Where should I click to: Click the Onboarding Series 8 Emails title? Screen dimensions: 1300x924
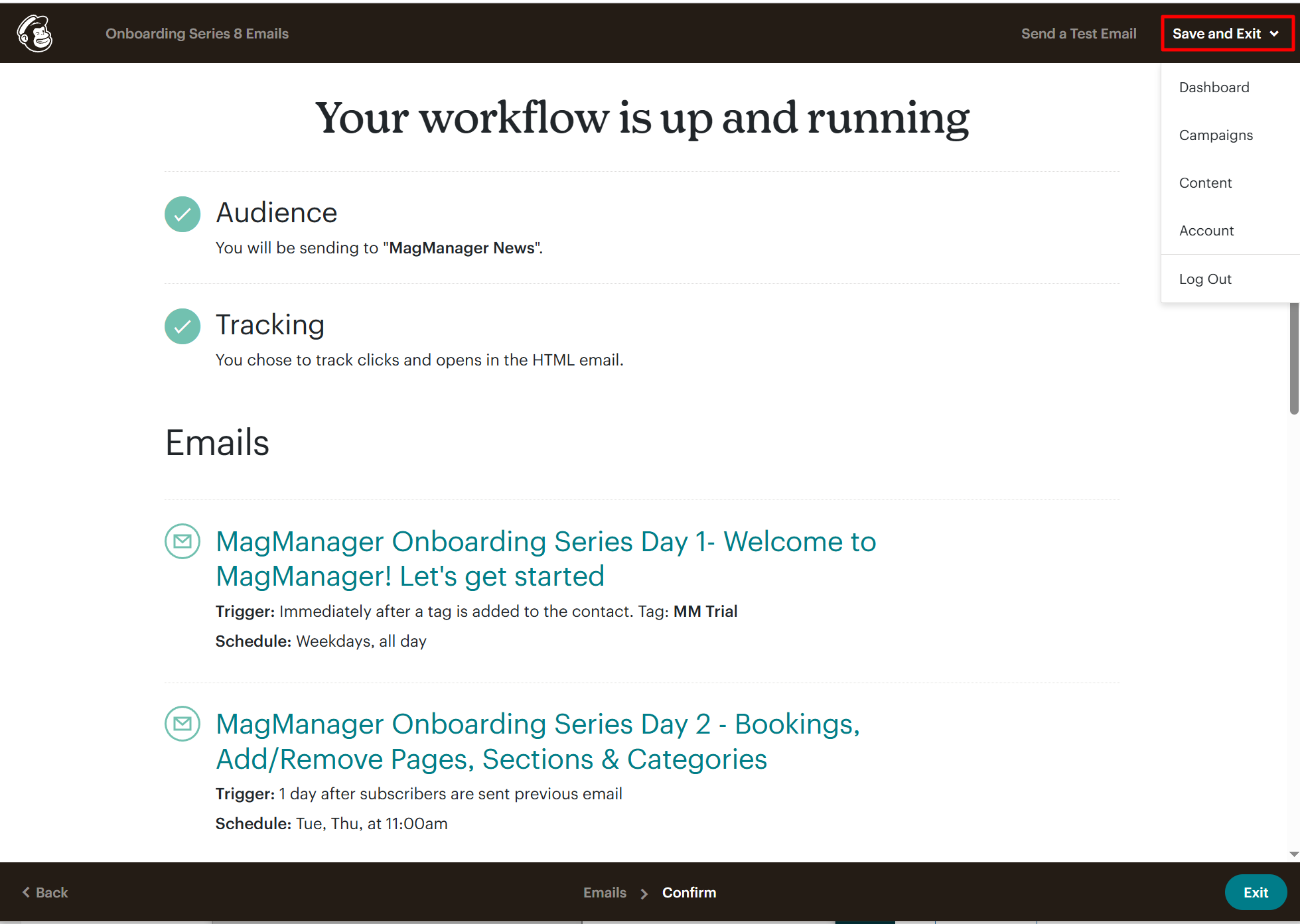pos(197,33)
